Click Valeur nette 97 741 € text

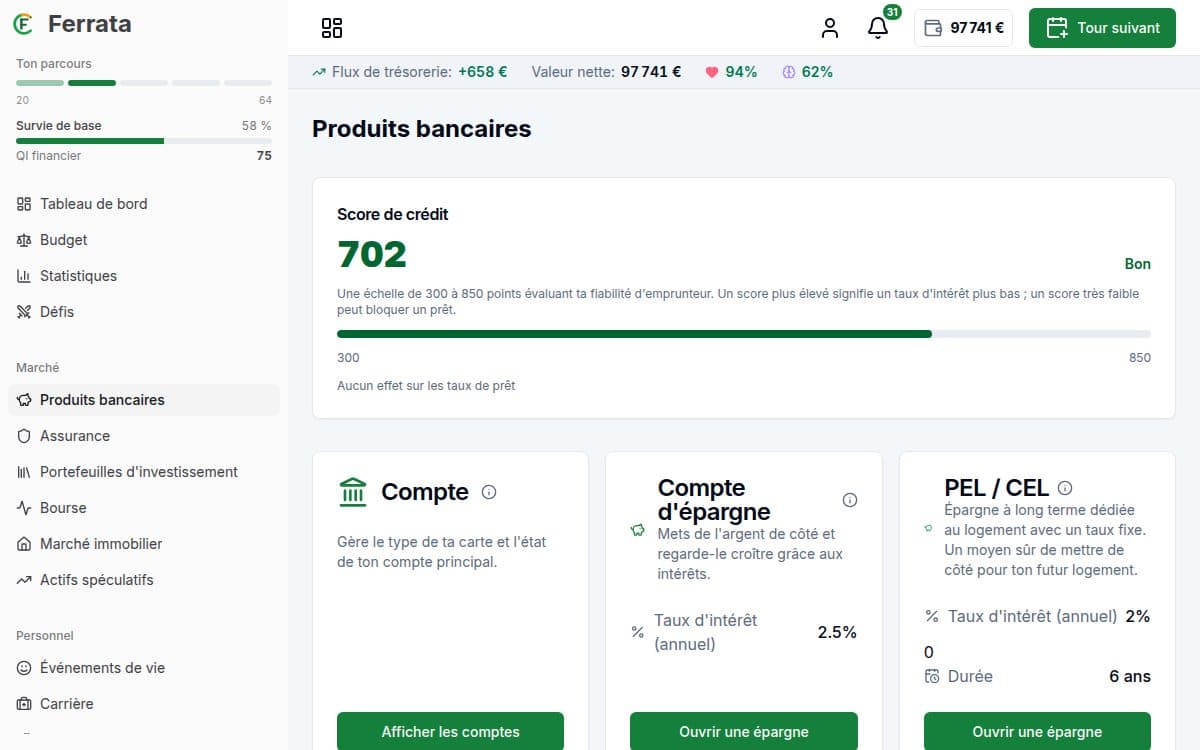pyautogui.click(x=606, y=72)
